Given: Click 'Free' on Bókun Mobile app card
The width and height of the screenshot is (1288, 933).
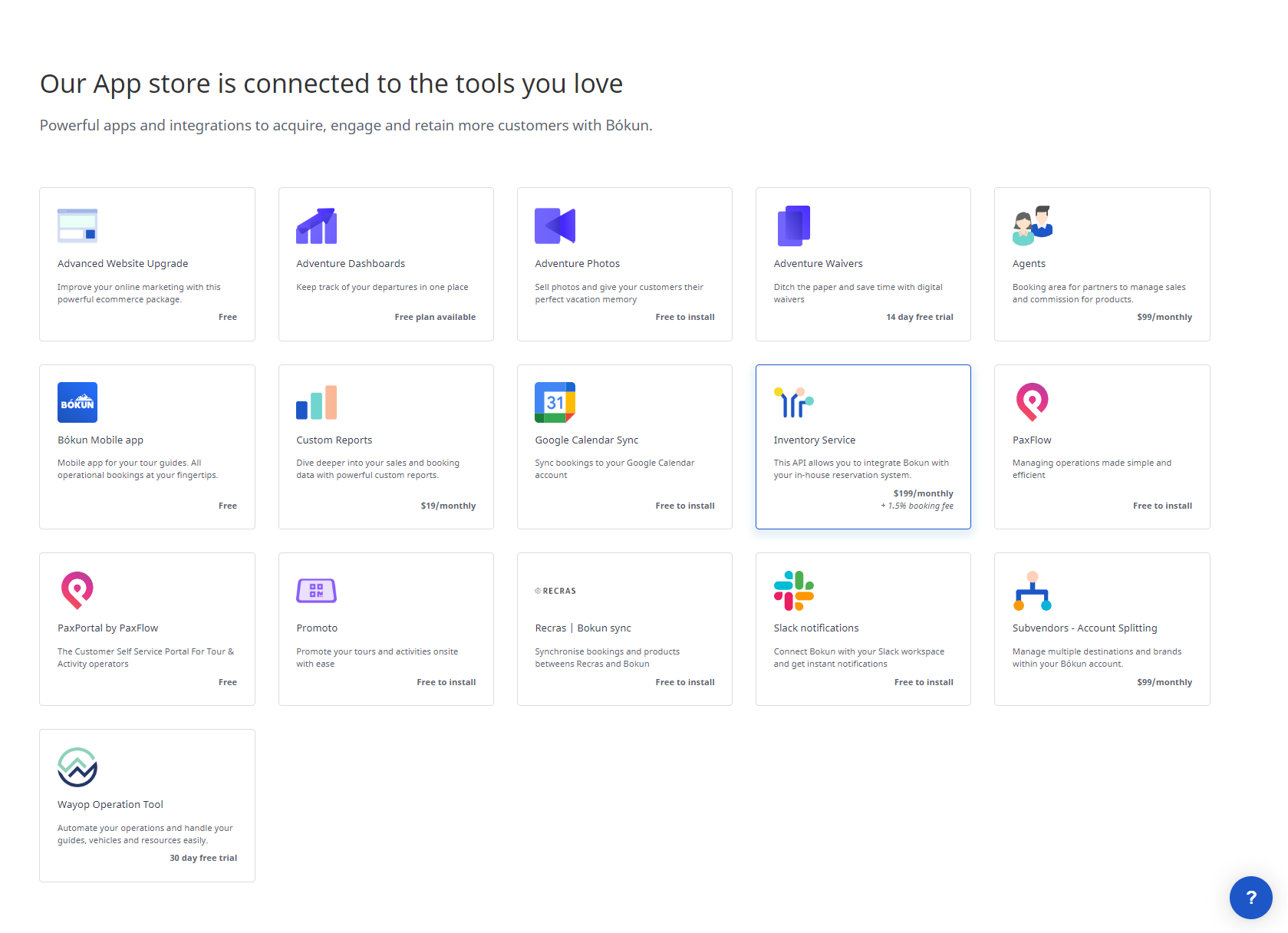Looking at the screenshot, I should click(228, 506).
